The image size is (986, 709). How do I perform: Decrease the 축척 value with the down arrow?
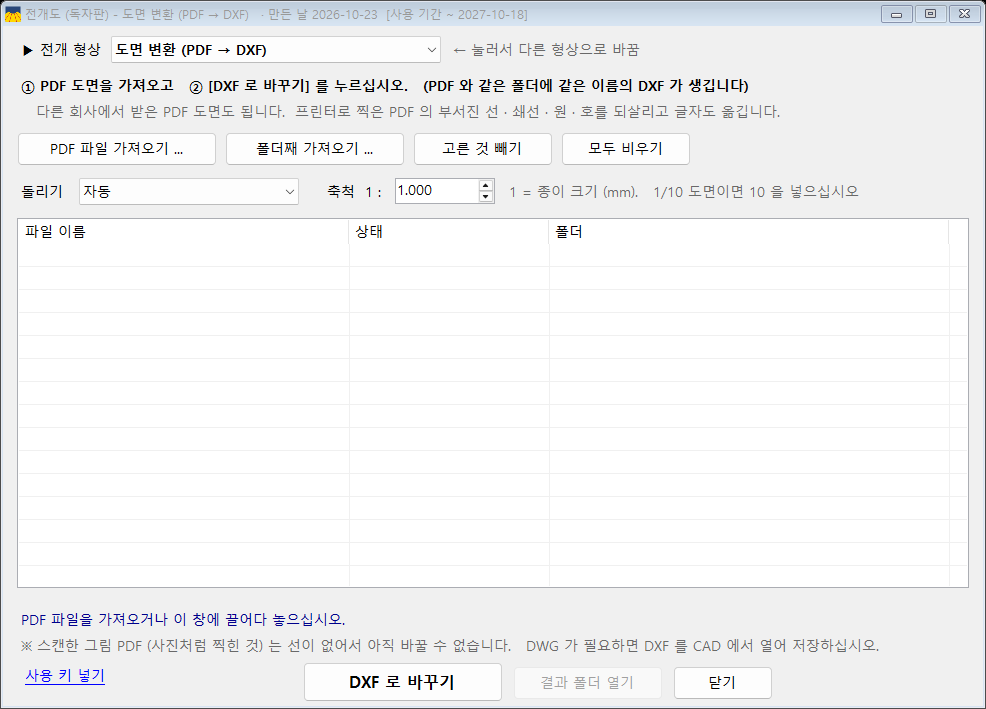tap(485, 196)
